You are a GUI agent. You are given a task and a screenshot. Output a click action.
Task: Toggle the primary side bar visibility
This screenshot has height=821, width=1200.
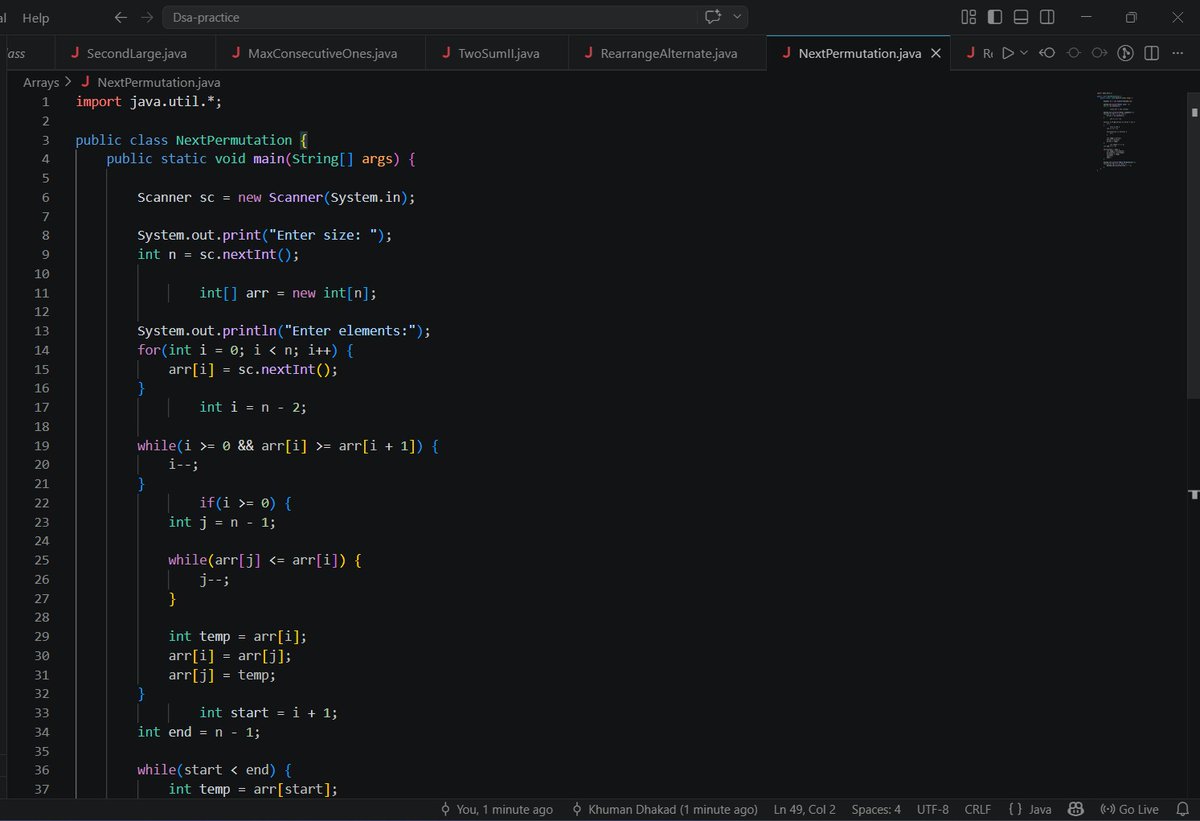click(x=994, y=17)
